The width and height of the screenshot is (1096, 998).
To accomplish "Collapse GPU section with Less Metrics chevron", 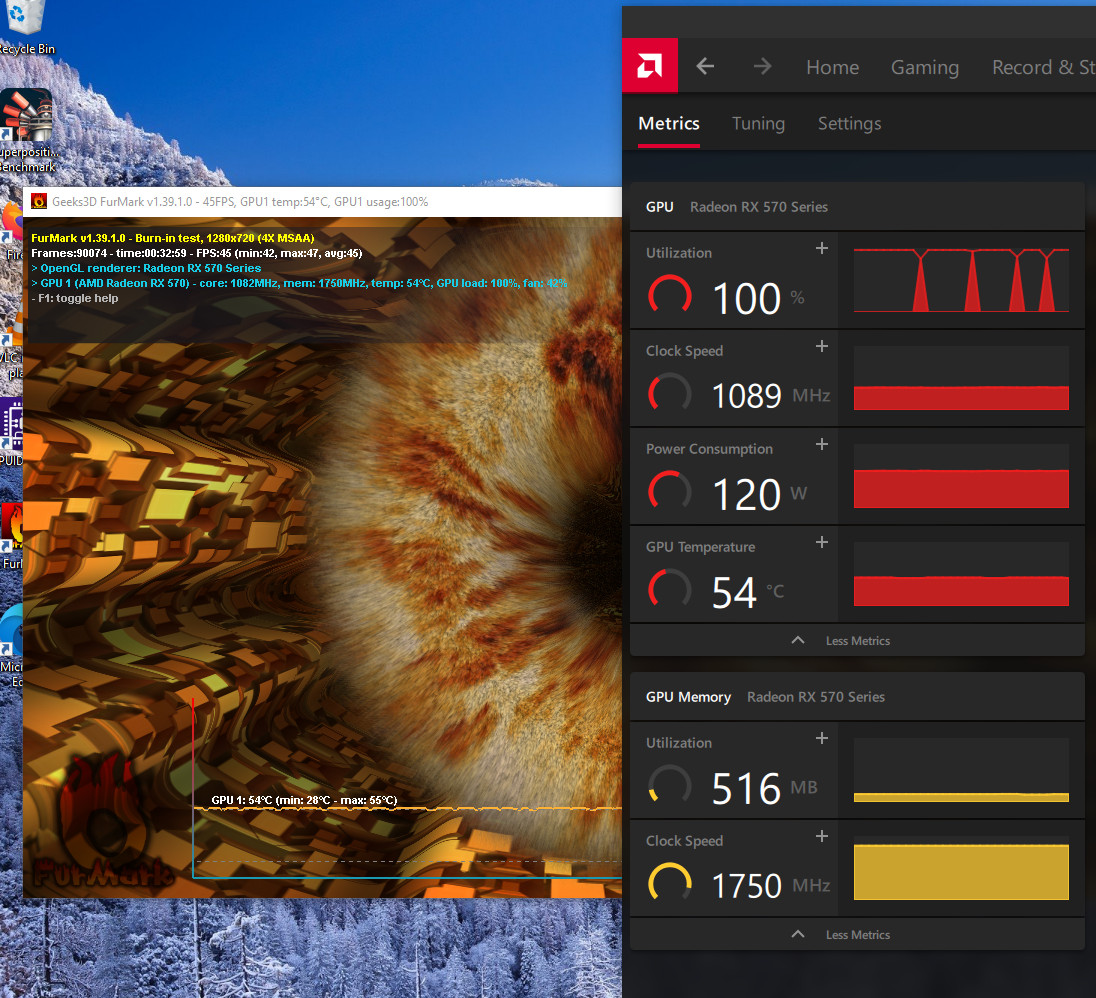I will (x=798, y=640).
